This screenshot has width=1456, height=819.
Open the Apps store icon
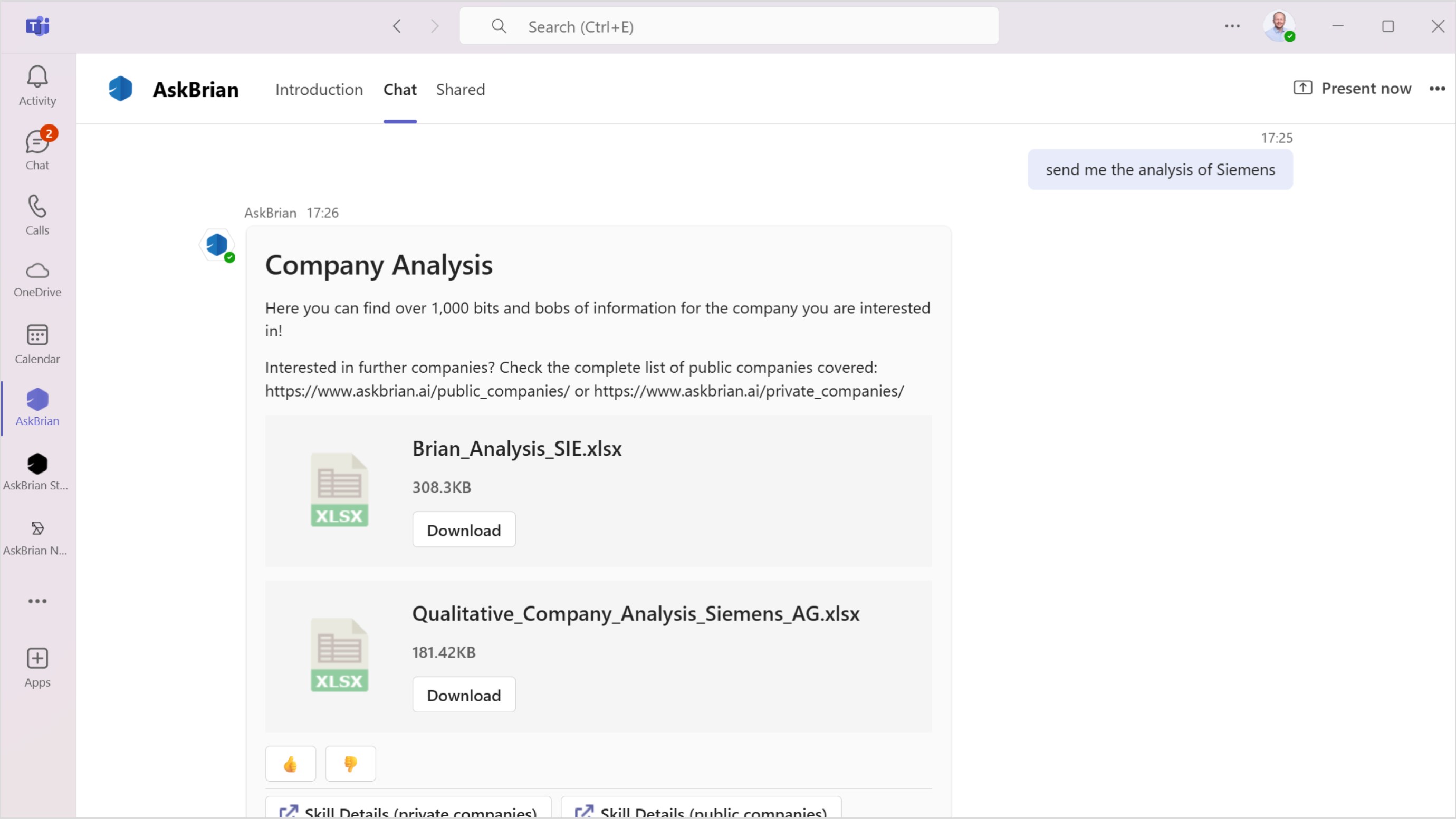tap(37, 667)
